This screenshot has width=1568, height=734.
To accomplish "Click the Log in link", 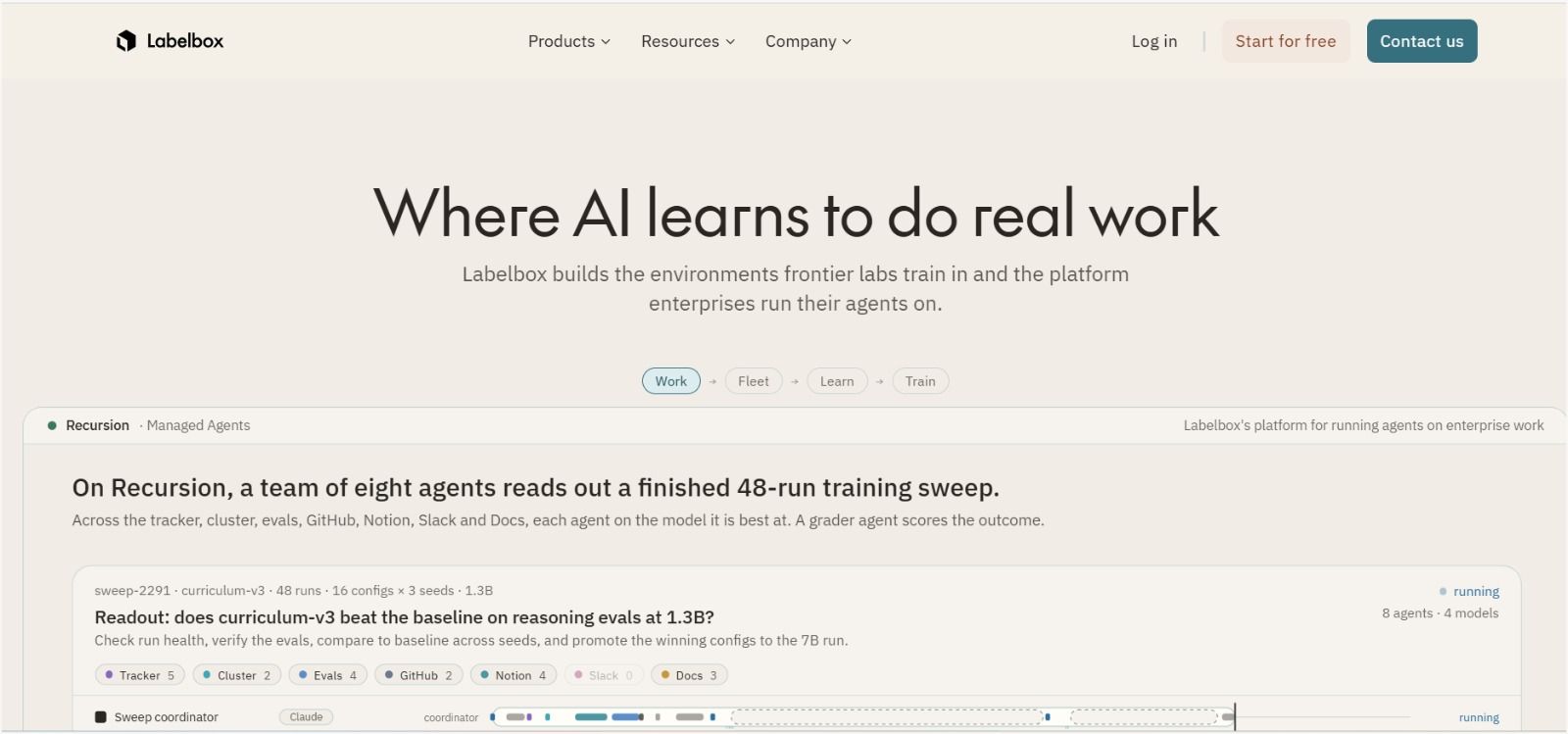I will (x=1153, y=41).
